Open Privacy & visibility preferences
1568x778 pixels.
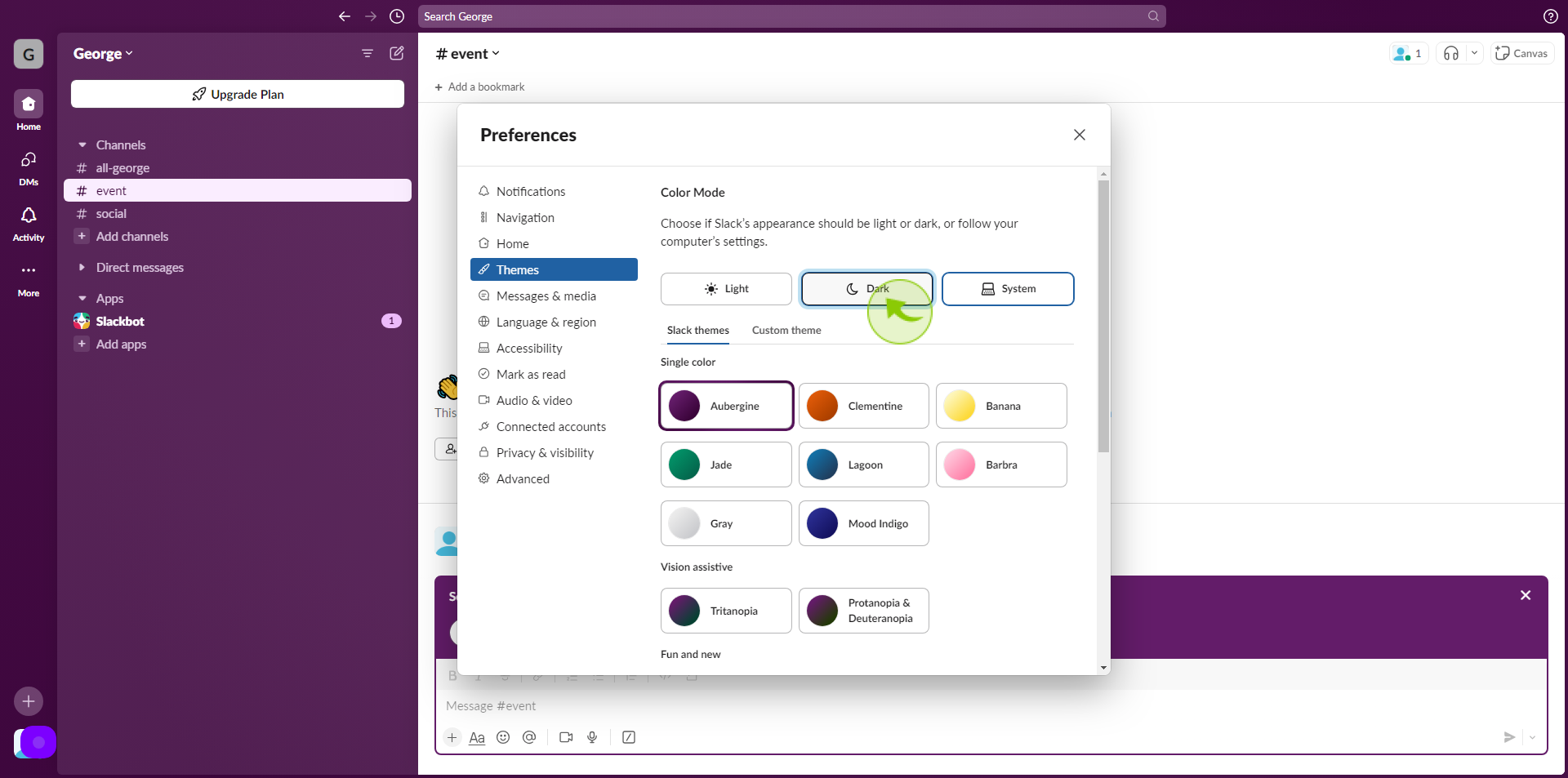point(554,452)
